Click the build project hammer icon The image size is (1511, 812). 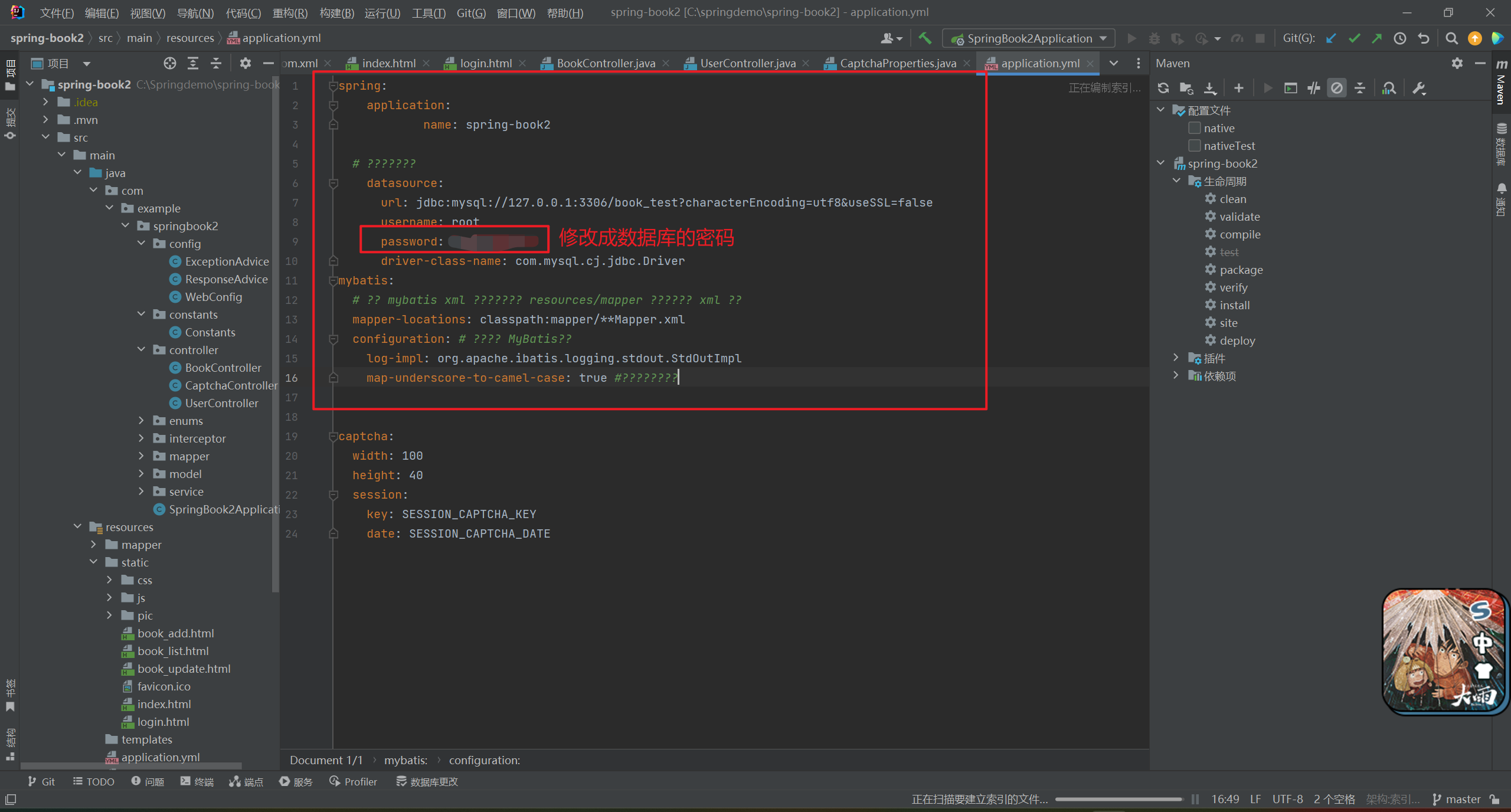click(x=925, y=38)
